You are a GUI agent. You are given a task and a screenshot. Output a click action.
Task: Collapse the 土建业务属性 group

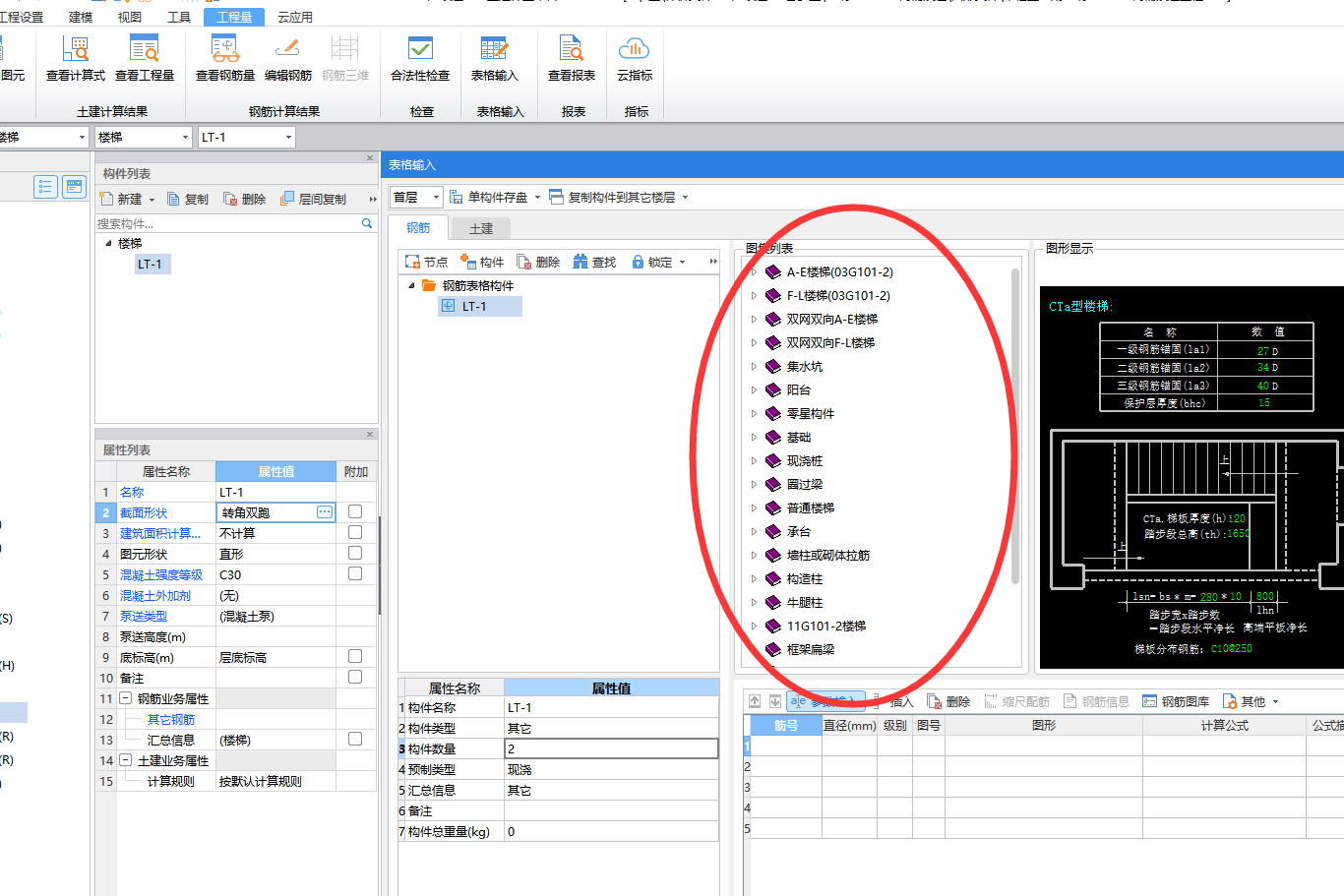pyautogui.click(x=125, y=760)
